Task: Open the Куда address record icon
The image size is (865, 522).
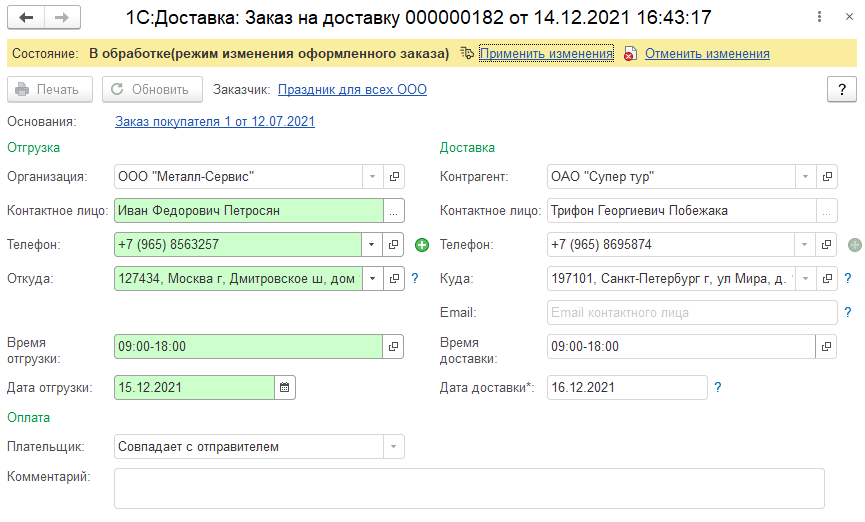Action: [827, 279]
